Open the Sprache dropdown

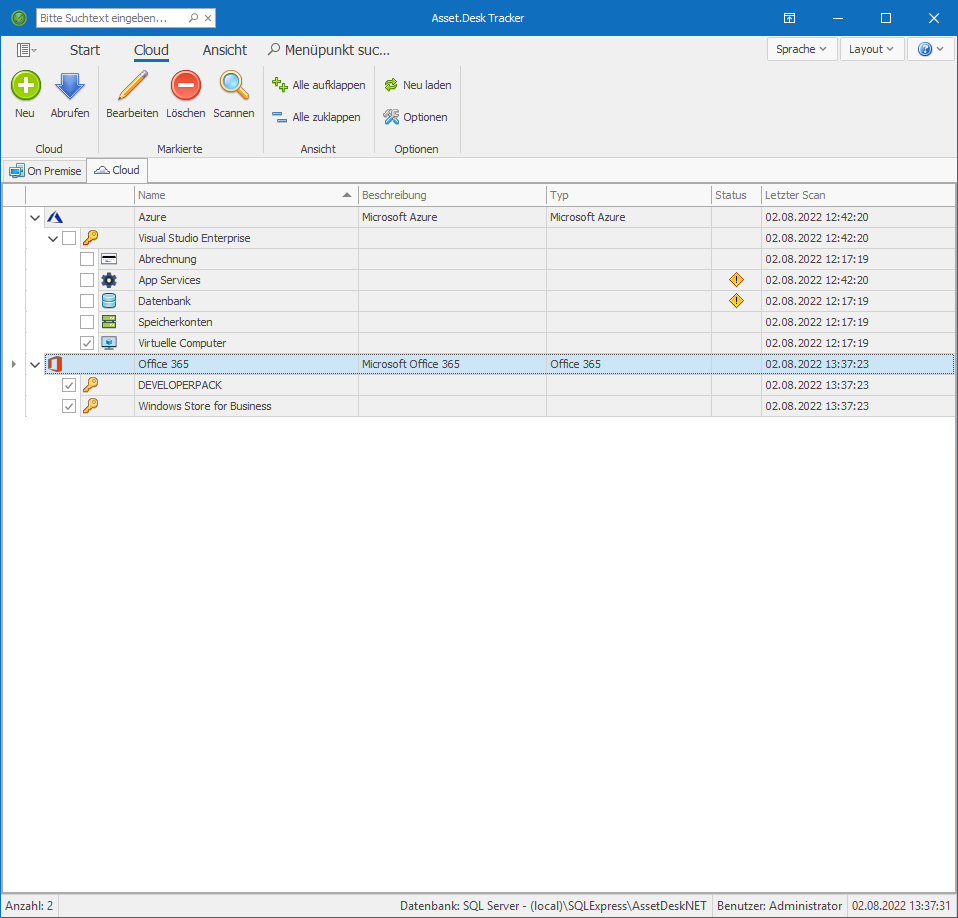tap(801, 49)
